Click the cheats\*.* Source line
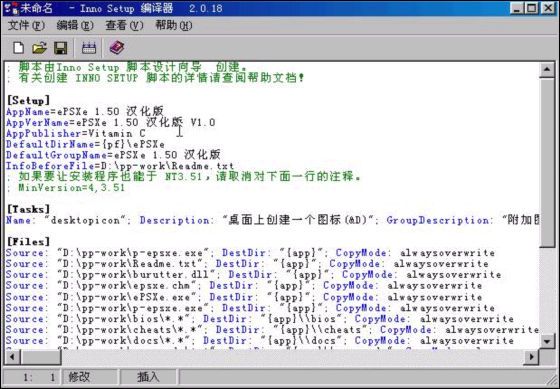 click(272, 329)
